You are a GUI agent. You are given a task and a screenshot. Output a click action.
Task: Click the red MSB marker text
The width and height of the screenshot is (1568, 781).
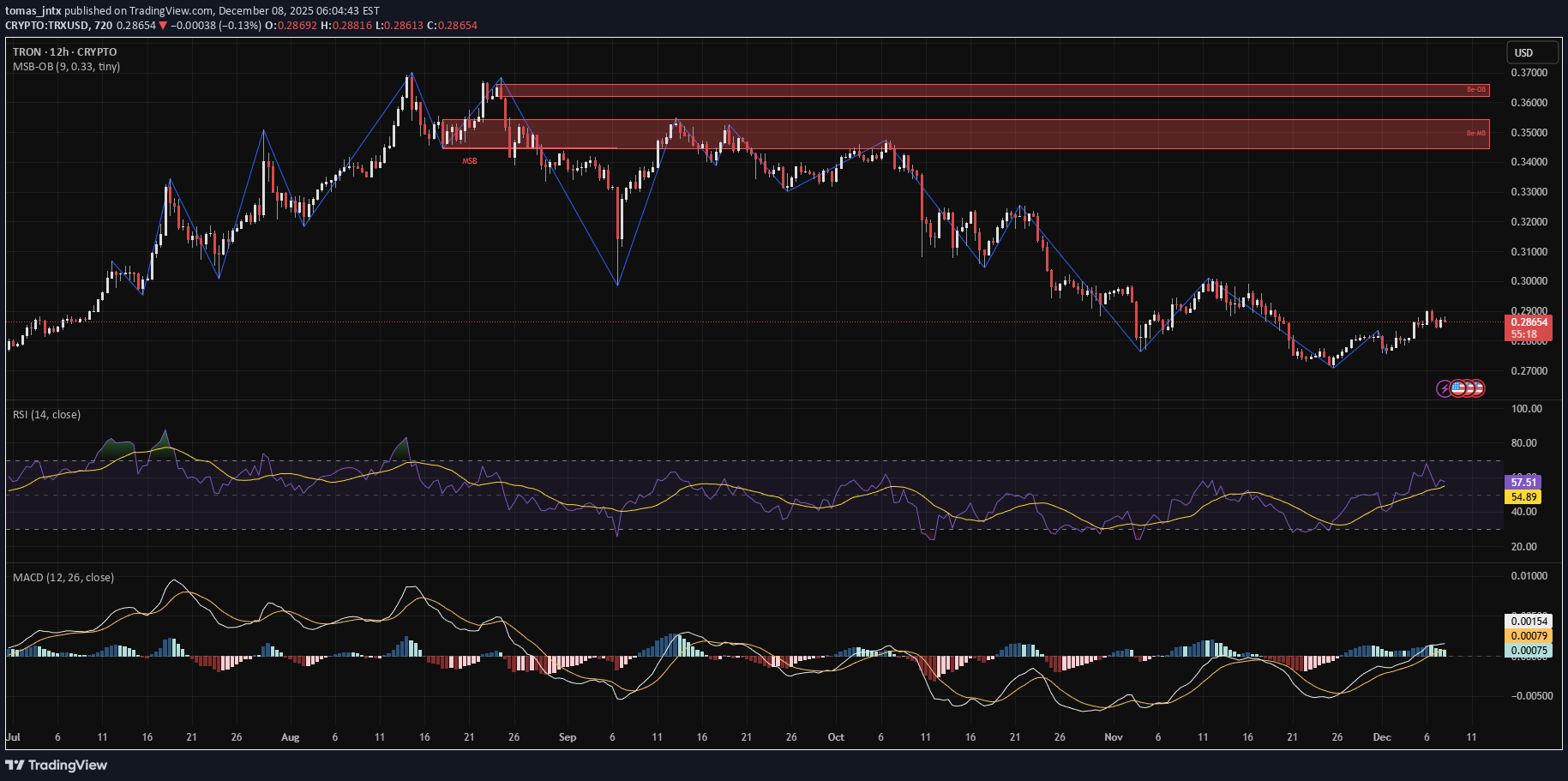(x=470, y=161)
